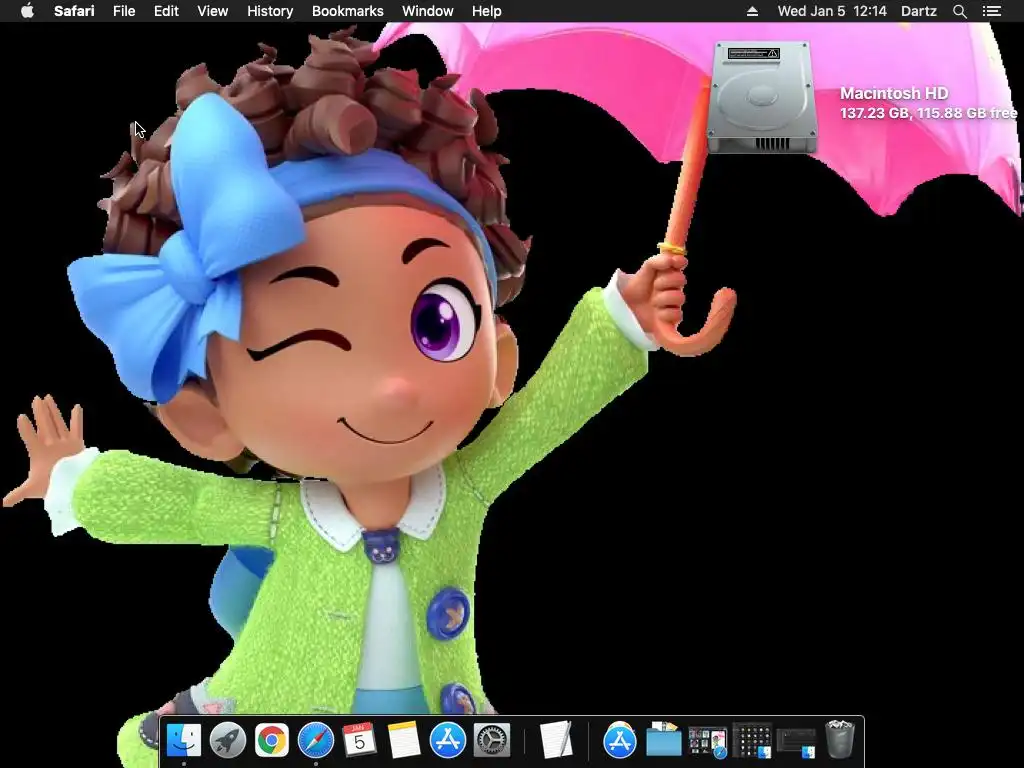This screenshot has height=768, width=1024.
Task: Open Notification Center list icon
Action: 992,11
